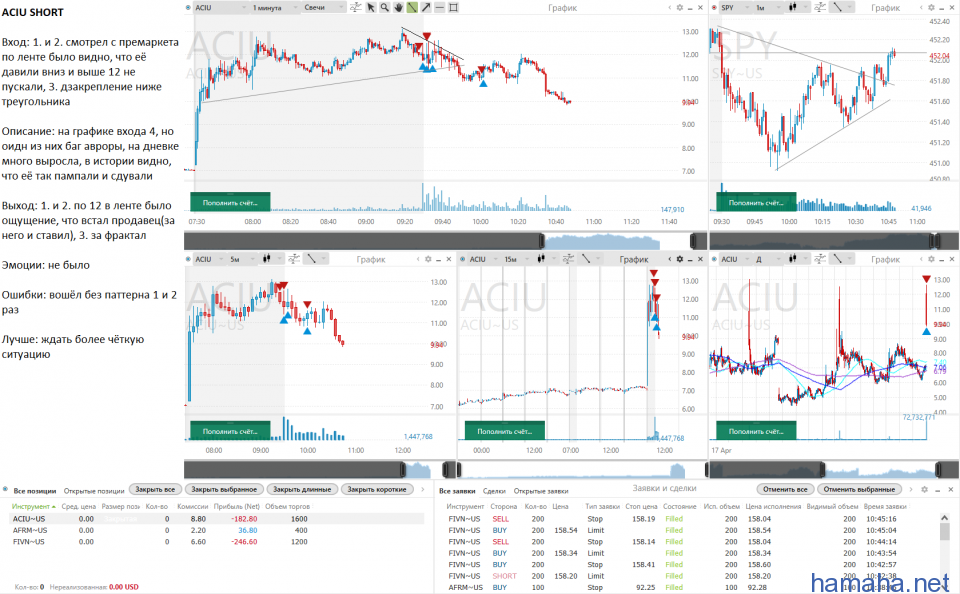Click range slider under SPY chart
960x594 pixels.
click(834, 240)
